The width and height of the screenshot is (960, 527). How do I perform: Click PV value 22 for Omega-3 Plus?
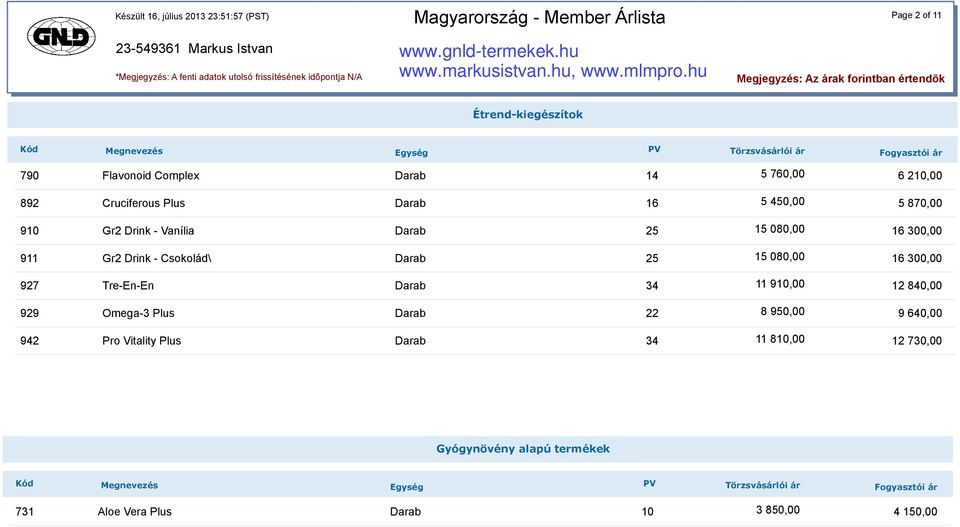pyautogui.click(x=652, y=313)
